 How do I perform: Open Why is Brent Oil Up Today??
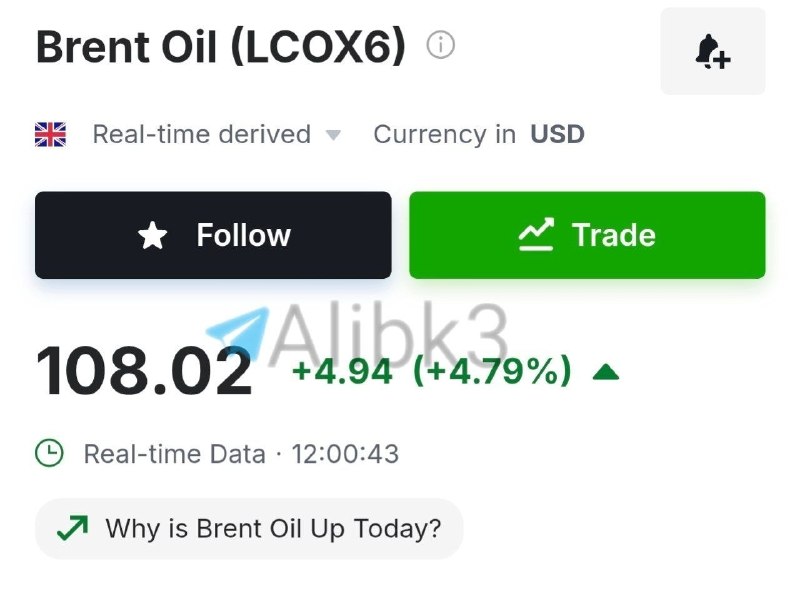tap(249, 529)
